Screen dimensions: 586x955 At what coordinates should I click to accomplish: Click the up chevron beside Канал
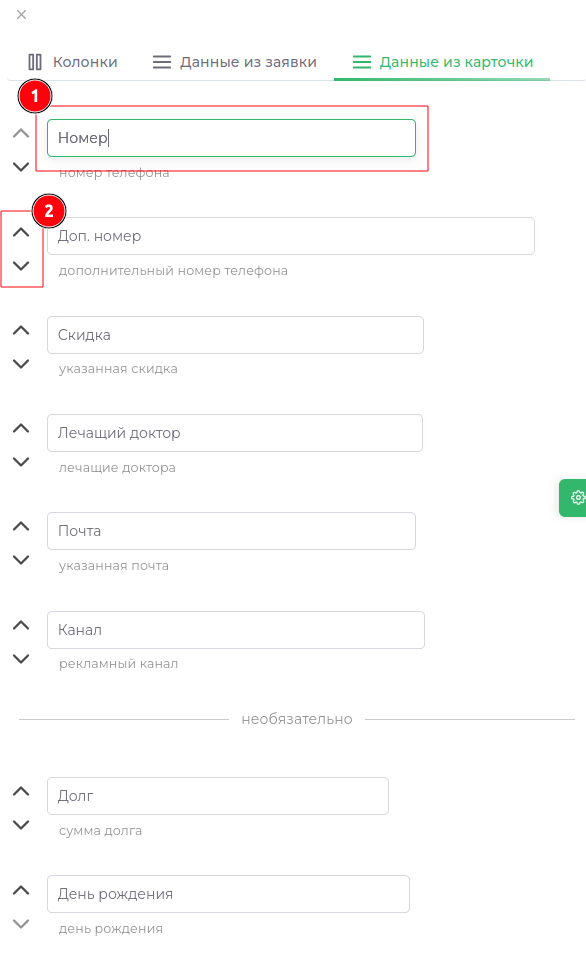pyautogui.click(x=21, y=624)
